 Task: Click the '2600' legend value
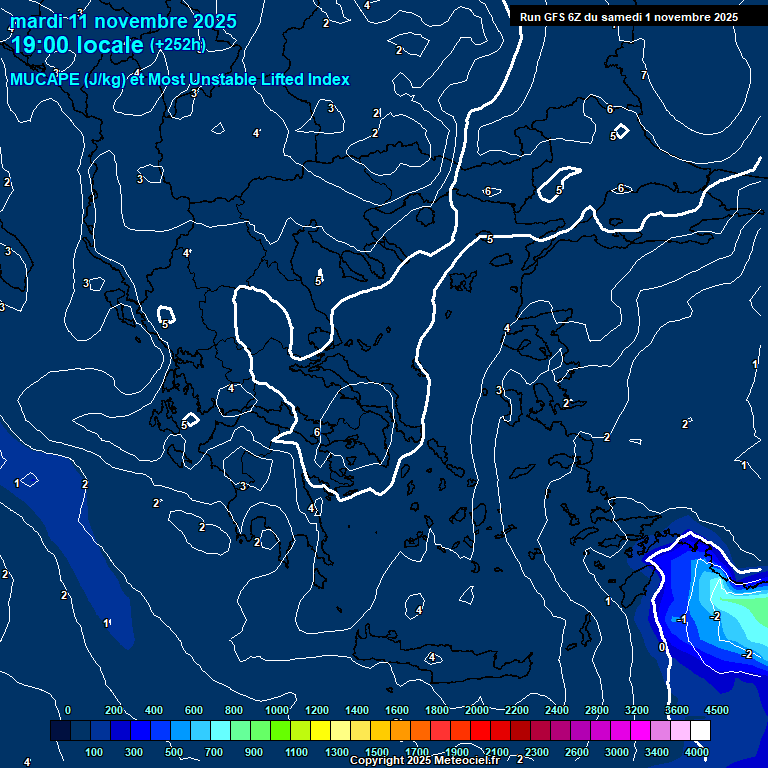tap(577, 752)
